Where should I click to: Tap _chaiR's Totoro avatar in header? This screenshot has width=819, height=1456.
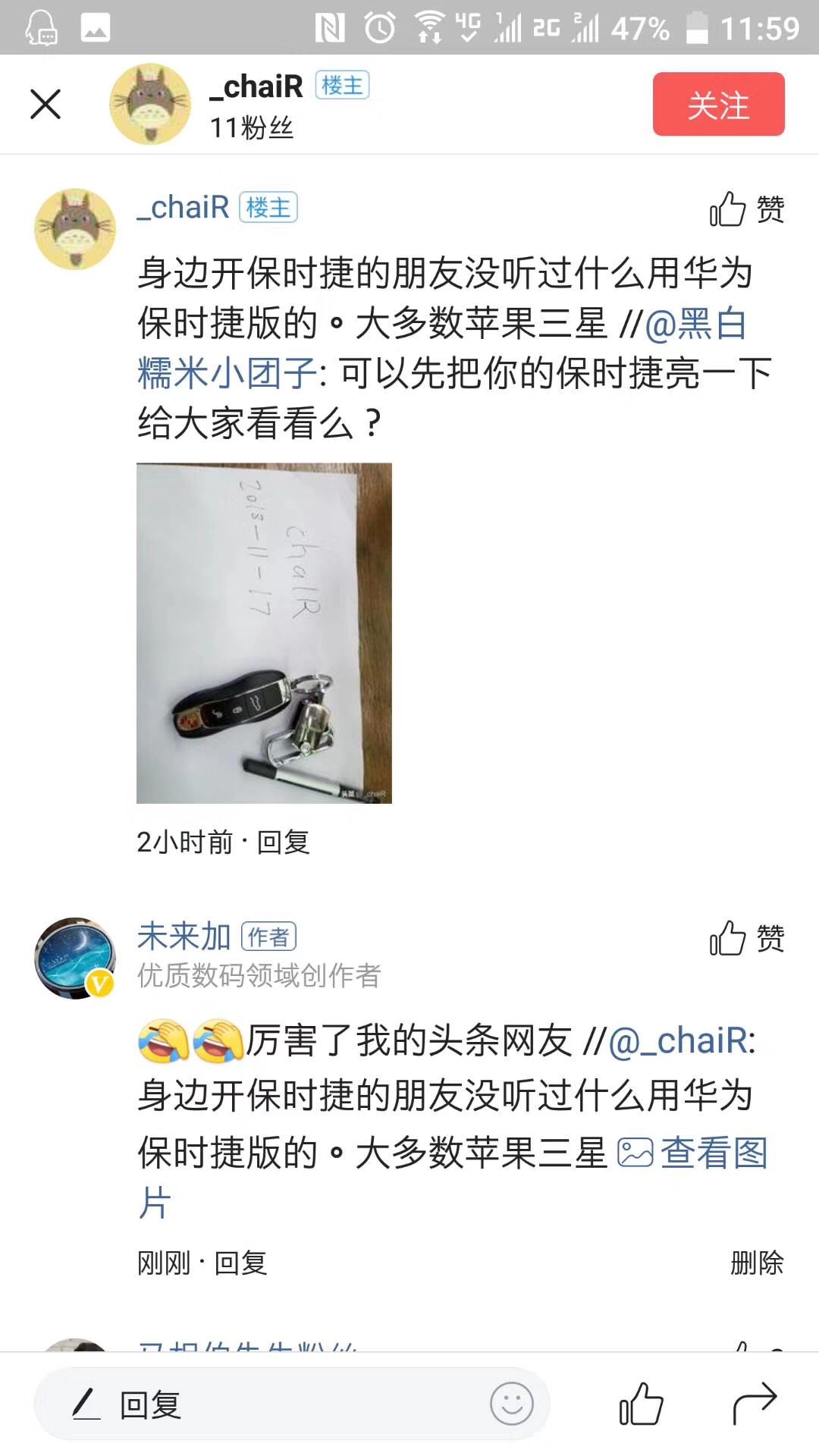pyautogui.click(x=150, y=104)
